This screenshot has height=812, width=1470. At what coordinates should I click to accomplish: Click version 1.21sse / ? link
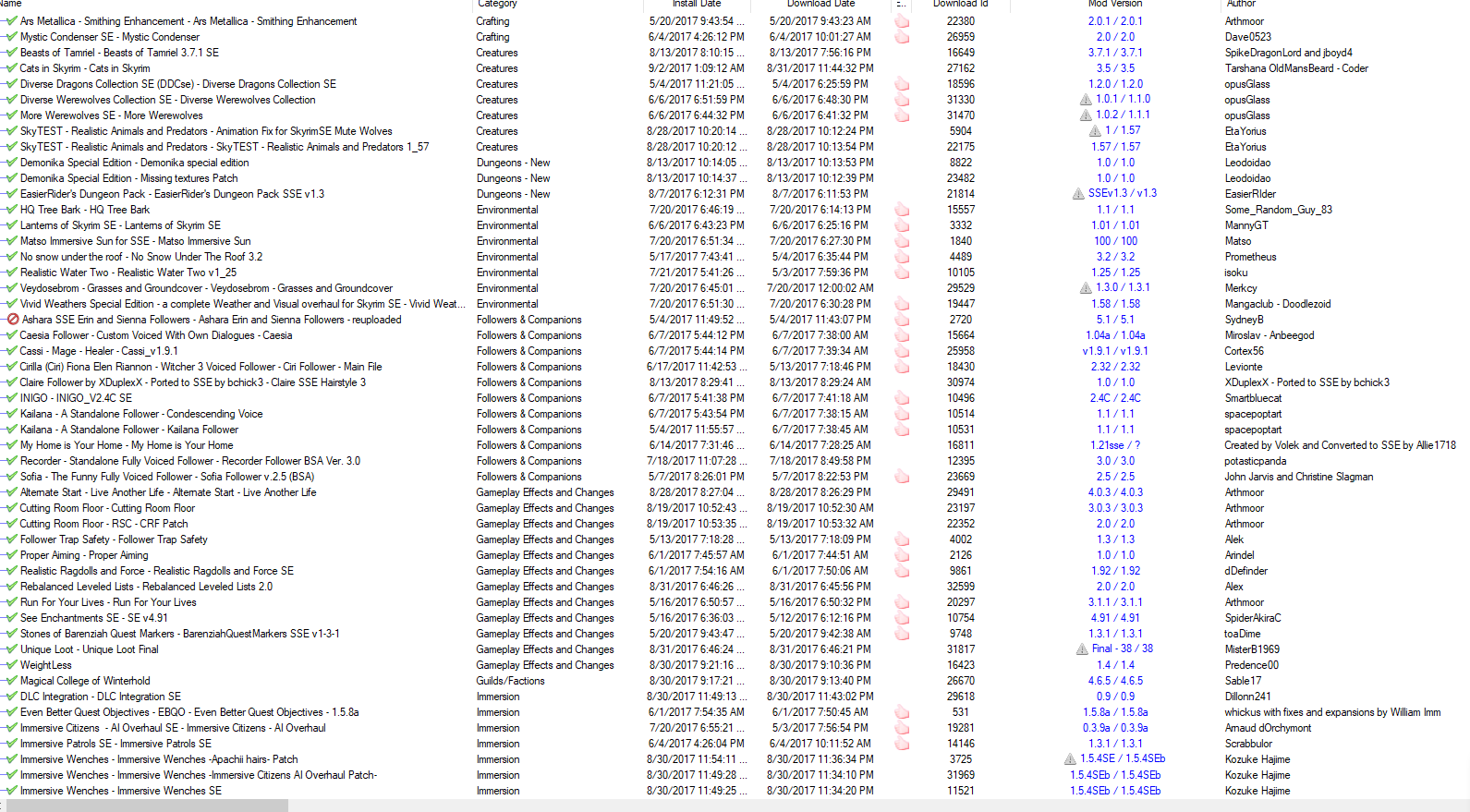point(1115,445)
